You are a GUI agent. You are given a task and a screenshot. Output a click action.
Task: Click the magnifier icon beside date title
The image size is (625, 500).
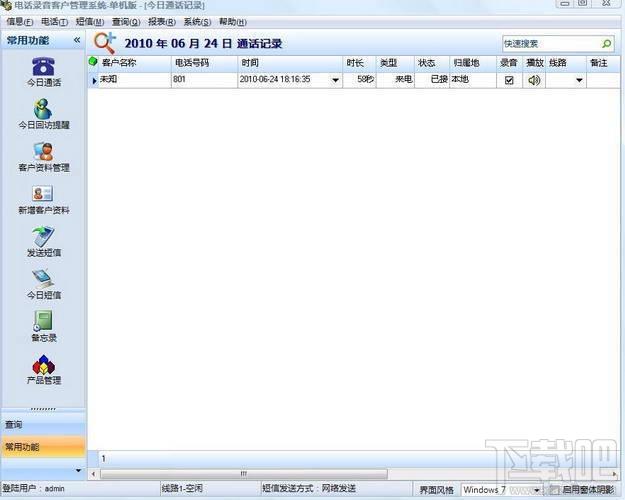(104, 43)
